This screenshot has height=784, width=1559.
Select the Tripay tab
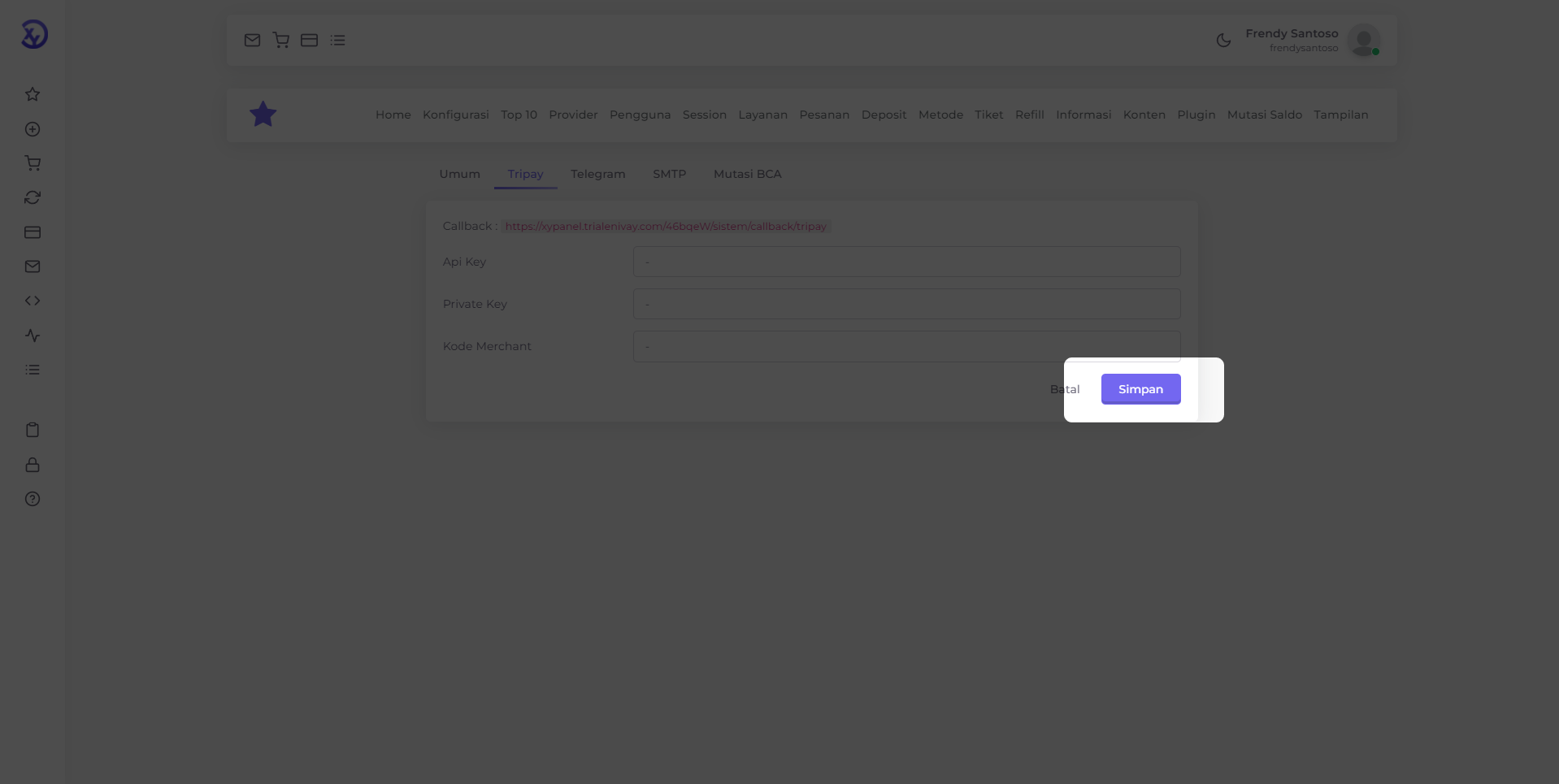click(x=526, y=174)
